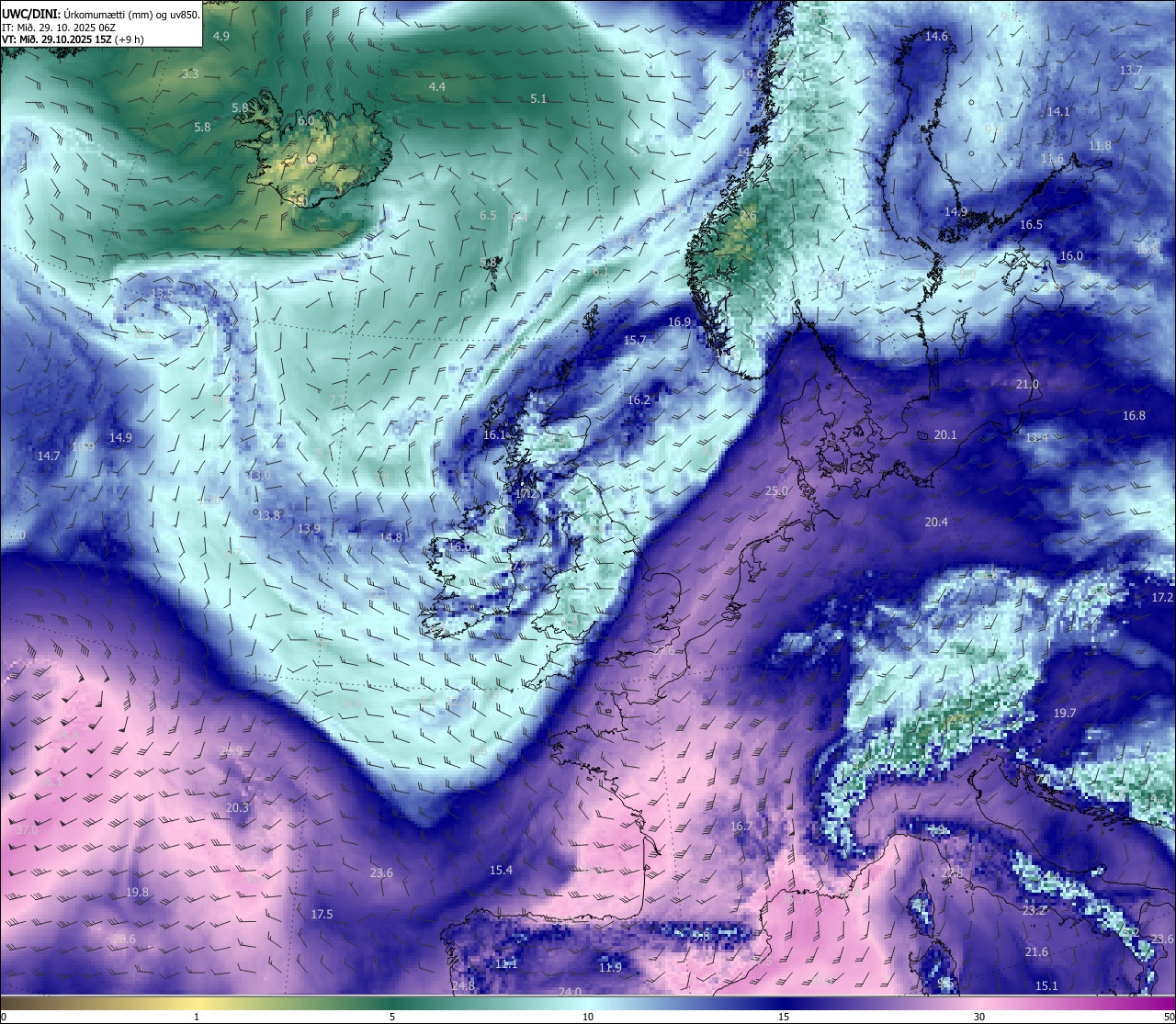Click the 11.8 map value
1176x1024 pixels.
click(x=1100, y=146)
